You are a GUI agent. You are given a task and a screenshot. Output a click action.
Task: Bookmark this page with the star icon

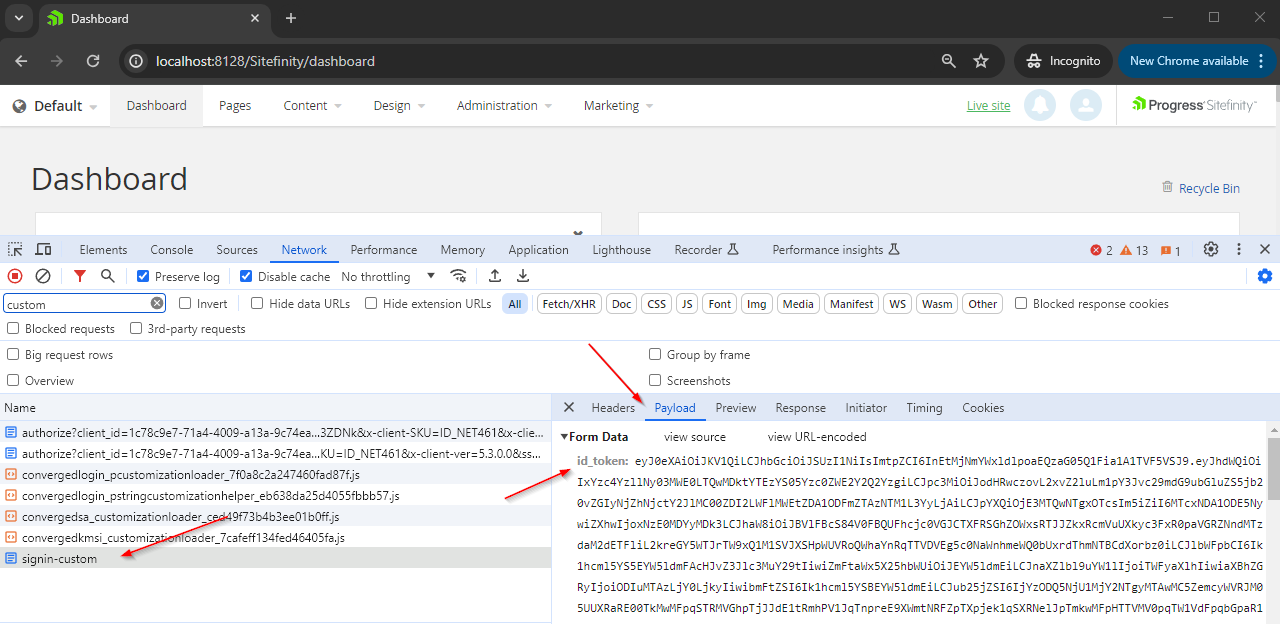981,61
